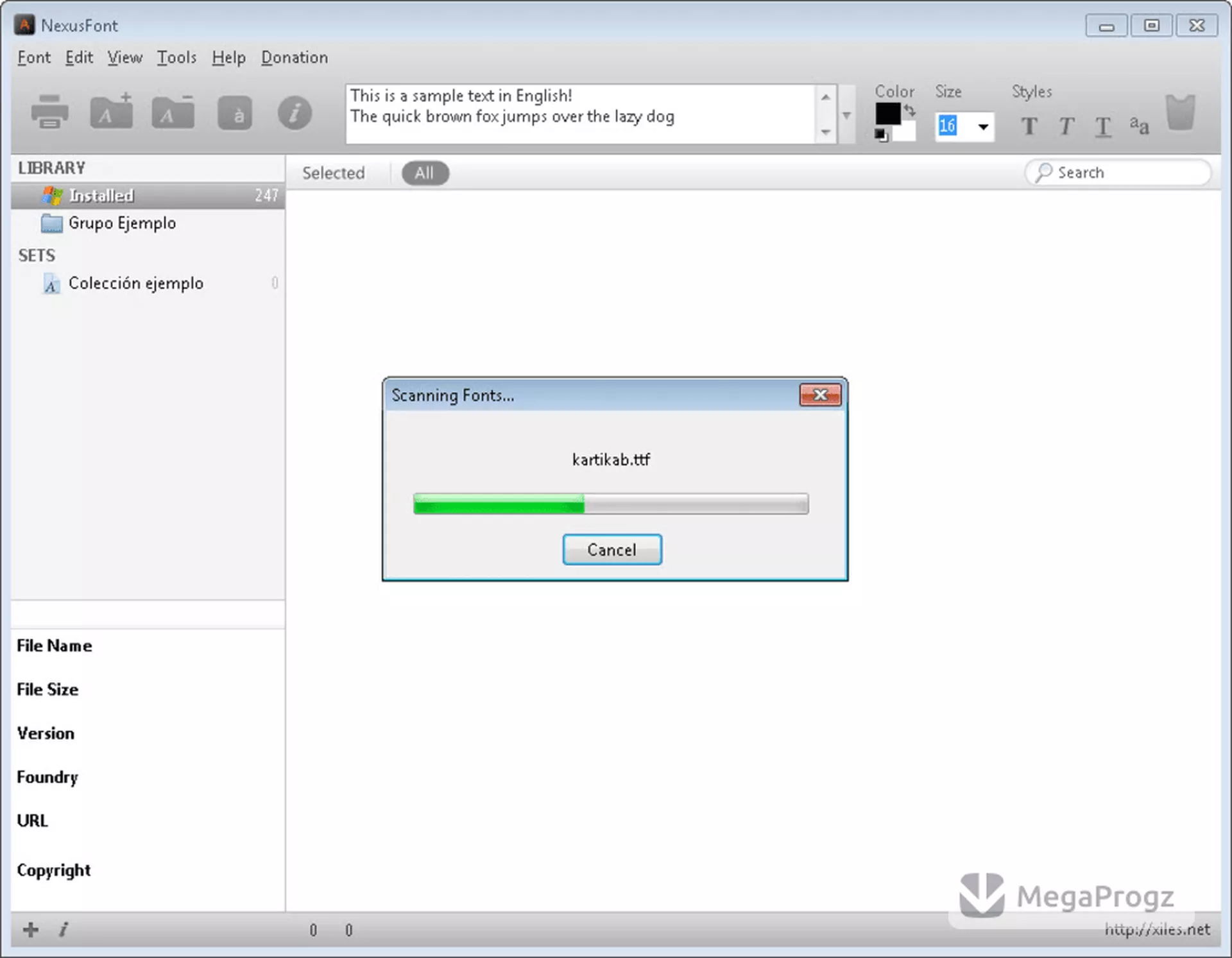Close the Scanning Fonts dialog

tap(820, 395)
